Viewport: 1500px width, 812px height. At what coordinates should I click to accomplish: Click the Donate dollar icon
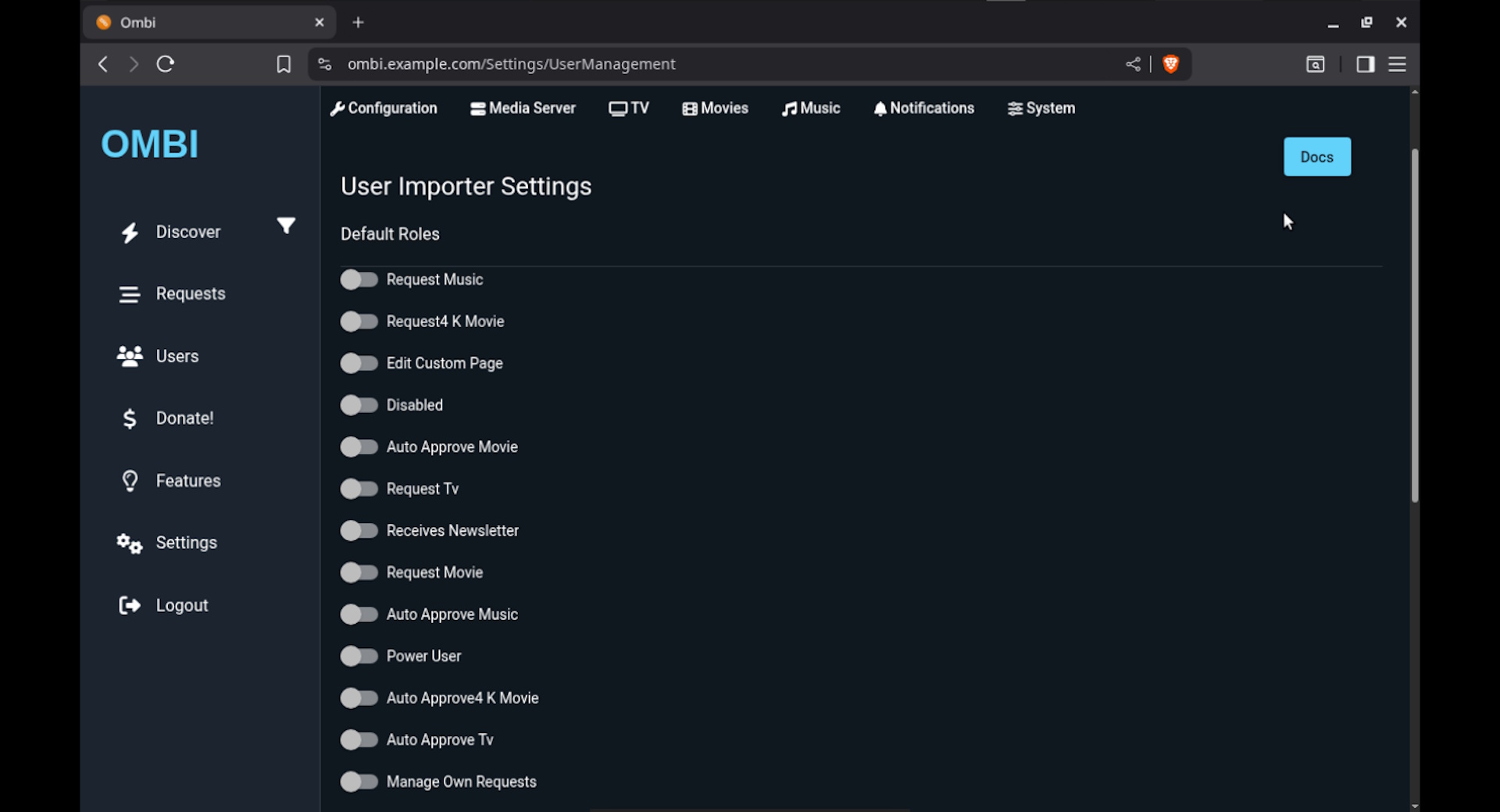pyautogui.click(x=130, y=418)
